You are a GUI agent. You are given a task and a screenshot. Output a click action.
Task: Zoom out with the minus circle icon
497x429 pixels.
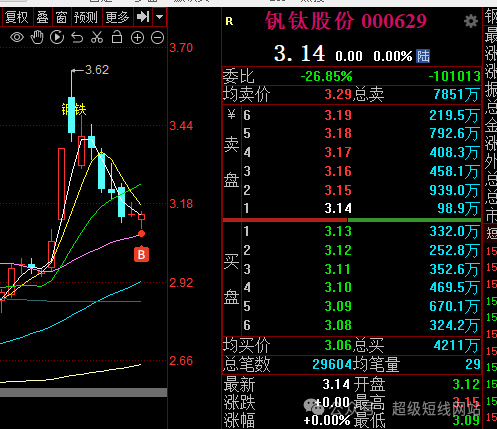[x=157, y=38]
